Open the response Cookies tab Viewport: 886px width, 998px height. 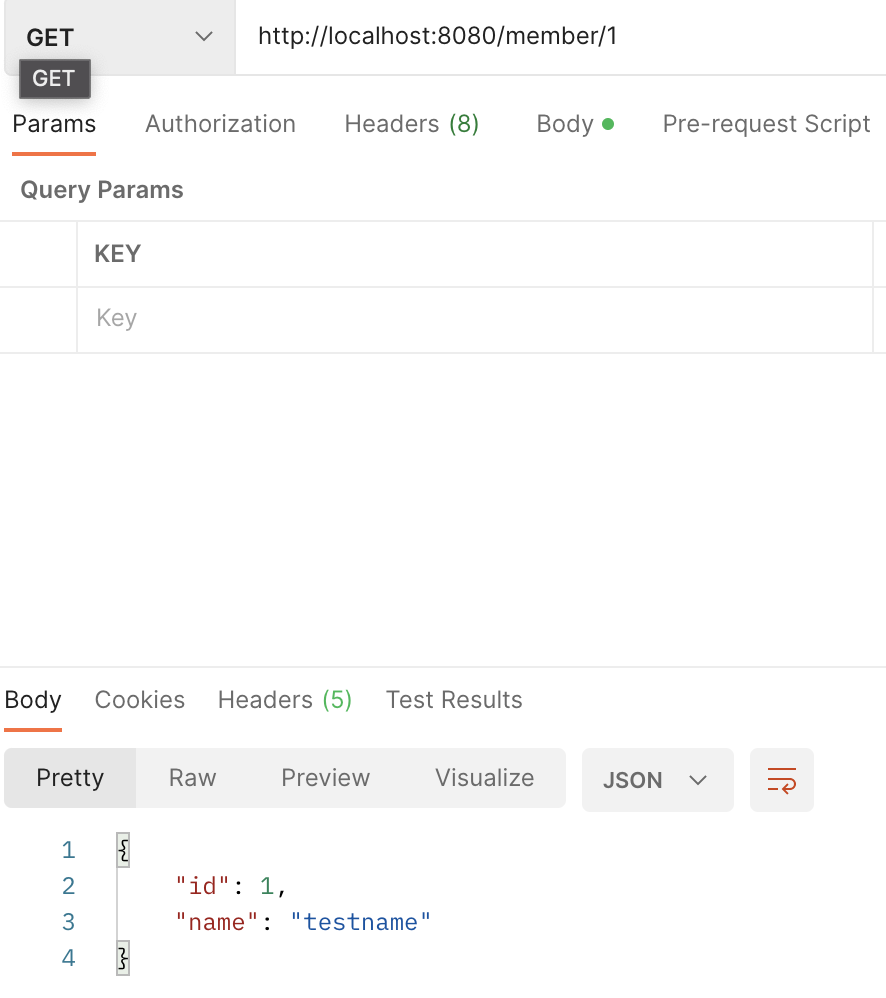(139, 699)
